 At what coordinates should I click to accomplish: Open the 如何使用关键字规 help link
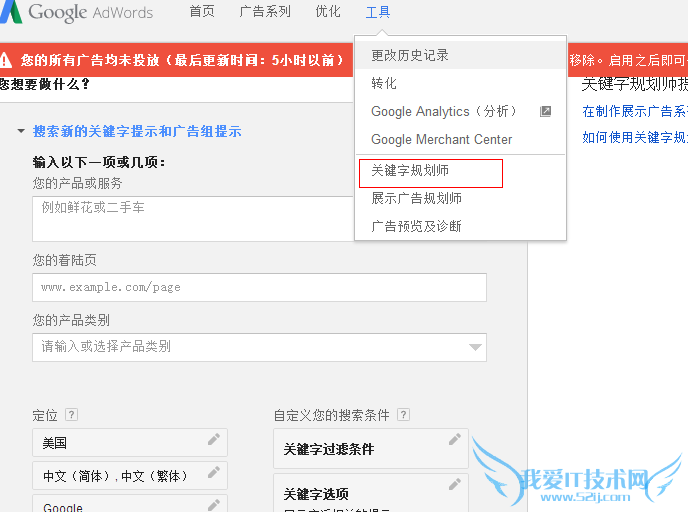coord(635,138)
